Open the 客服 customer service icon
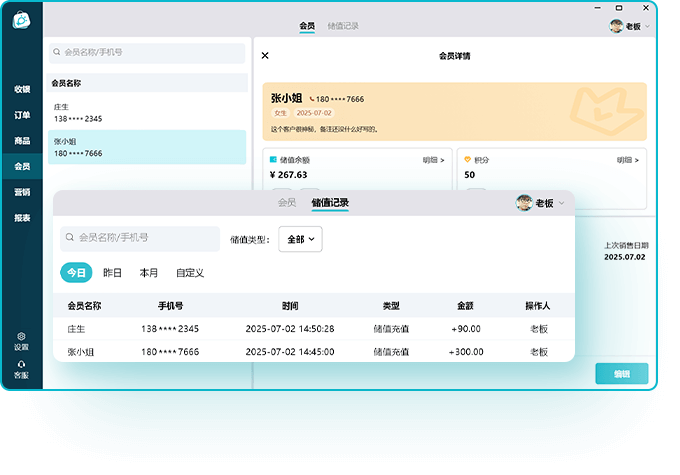The image size is (680, 475). point(21,364)
